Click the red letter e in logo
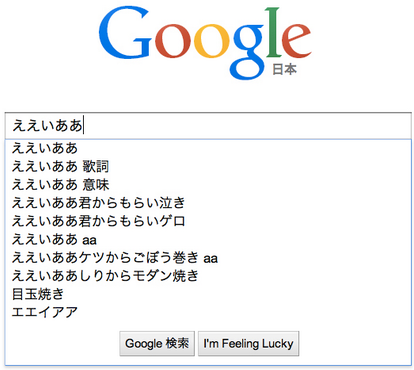The height and width of the screenshot is (370, 414). pos(297,41)
